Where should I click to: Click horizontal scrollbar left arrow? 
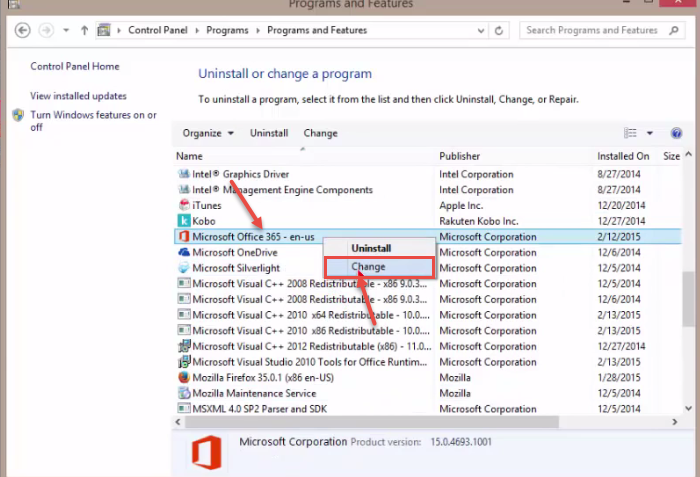[178, 422]
